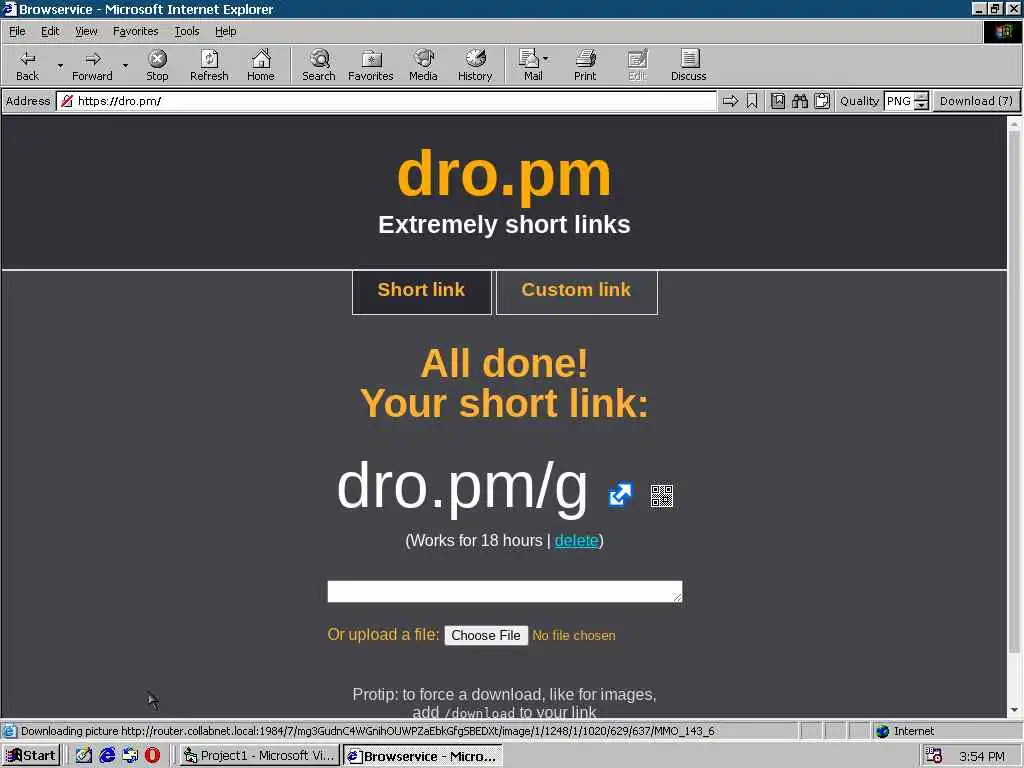This screenshot has height=768, width=1024.
Task: Click the Quality PNG value field
Action: coord(899,101)
